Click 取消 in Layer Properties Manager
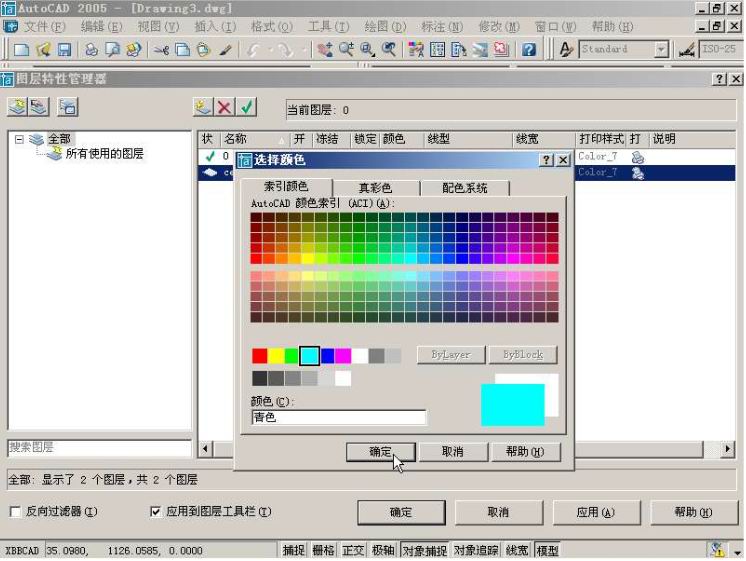This screenshot has height=561, width=746. click(498, 512)
